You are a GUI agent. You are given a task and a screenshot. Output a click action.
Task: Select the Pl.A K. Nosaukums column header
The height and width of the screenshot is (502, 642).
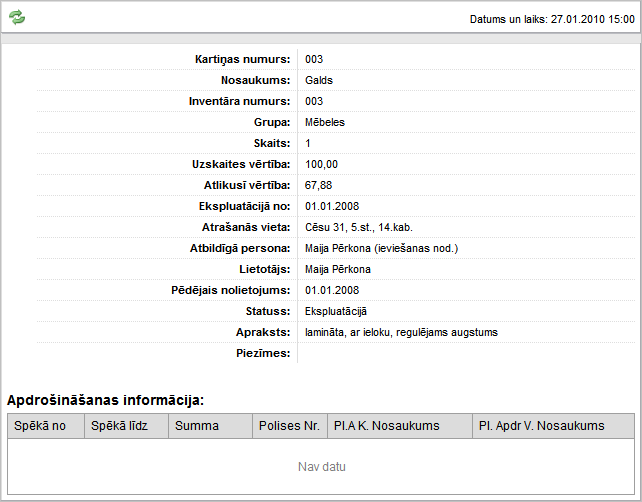pos(399,426)
